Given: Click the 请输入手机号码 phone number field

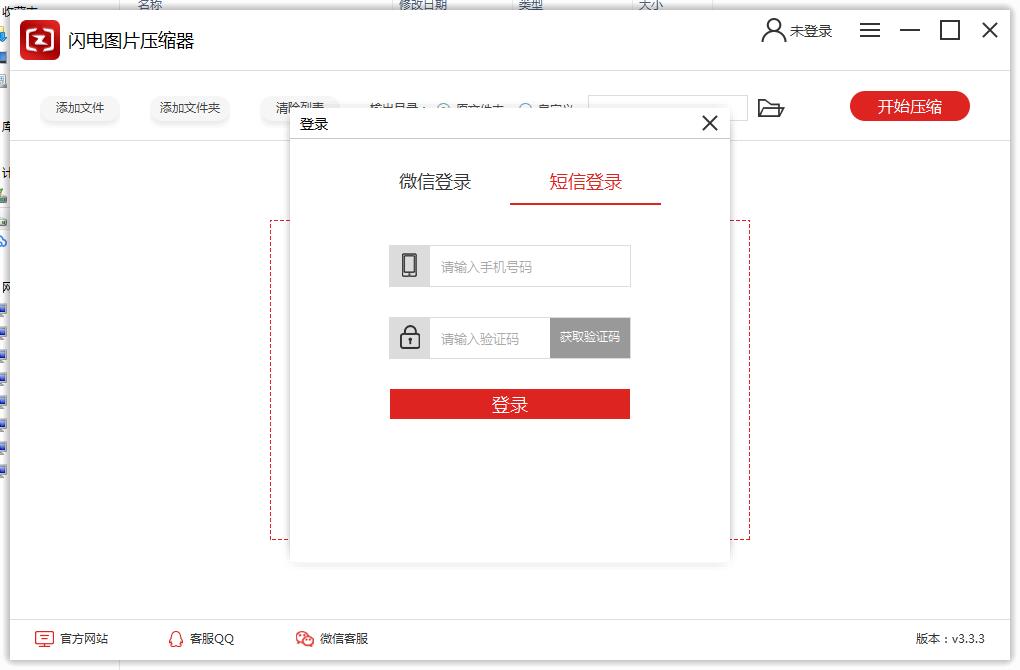Looking at the screenshot, I should click(x=529, y=267).
